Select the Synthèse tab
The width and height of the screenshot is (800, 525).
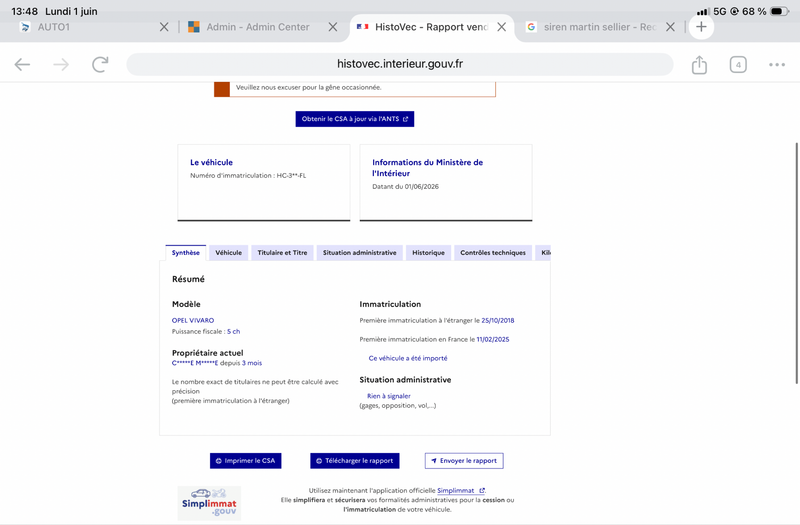[x=186, y=253]
